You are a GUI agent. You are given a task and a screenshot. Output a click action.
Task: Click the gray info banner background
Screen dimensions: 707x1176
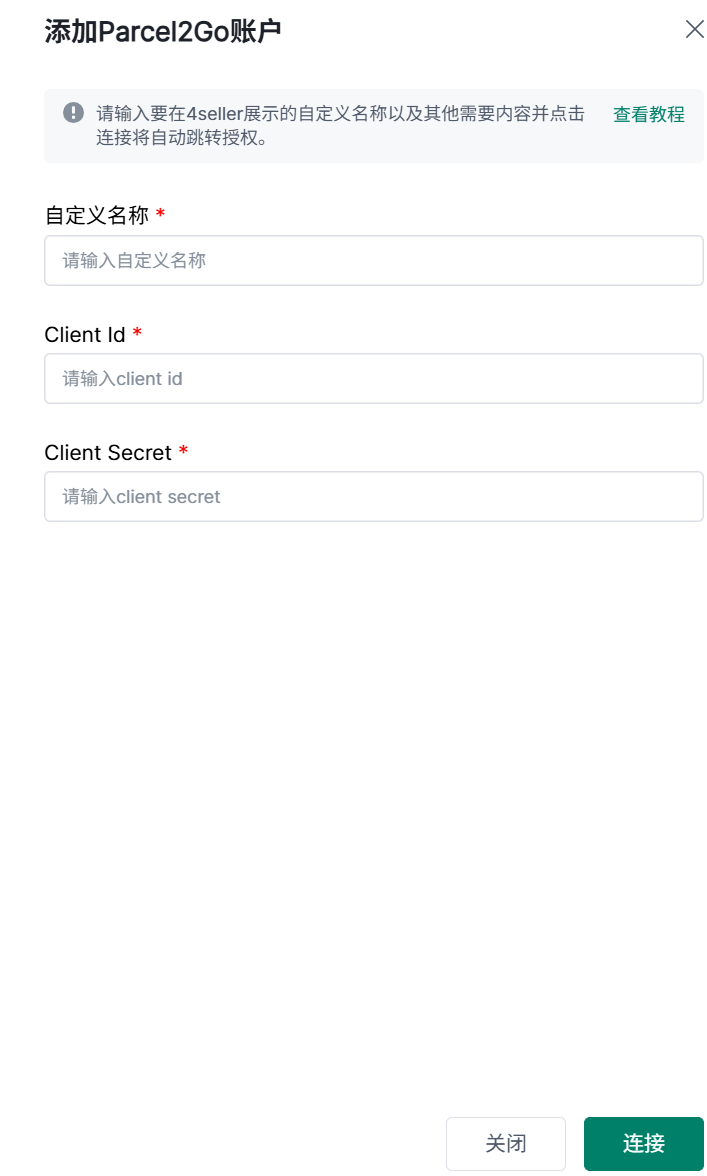click(373, 126)
